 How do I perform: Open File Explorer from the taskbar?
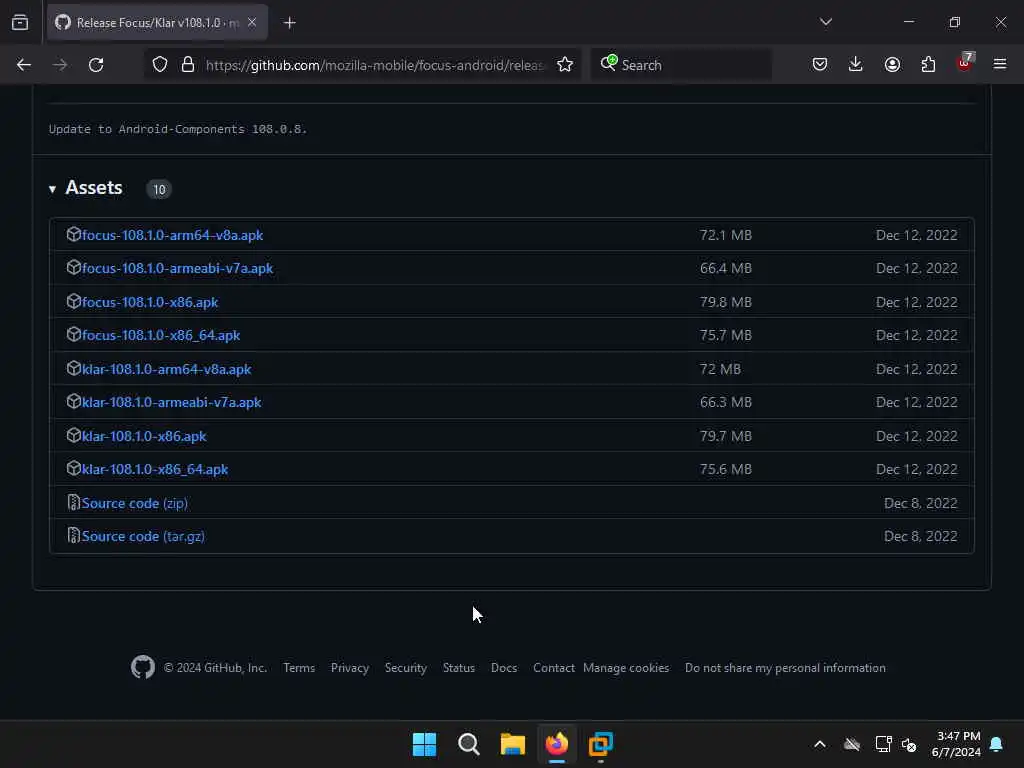pos(513,744)
